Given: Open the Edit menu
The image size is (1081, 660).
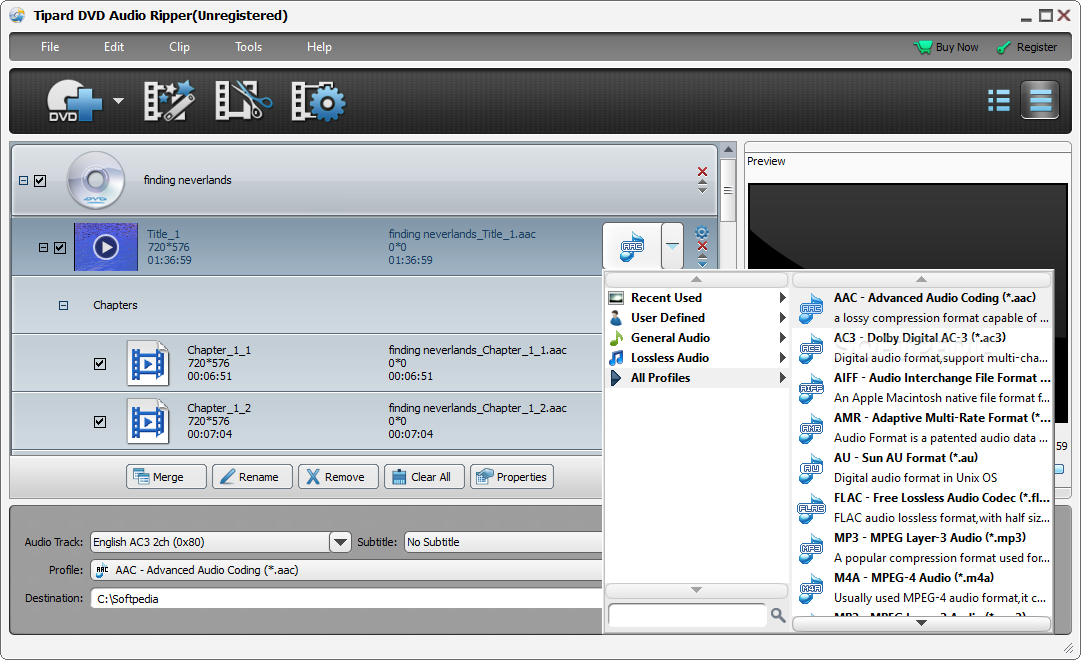Looking at the screenshot, I should [x=114, y=47].
